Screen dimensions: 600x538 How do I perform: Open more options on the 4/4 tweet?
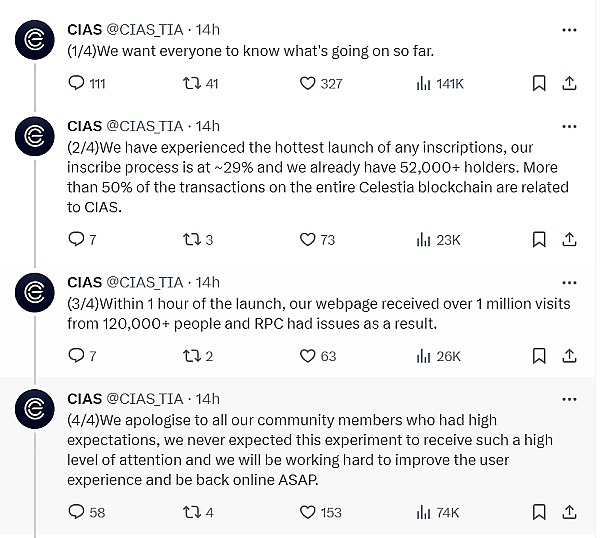click(569, 399)
